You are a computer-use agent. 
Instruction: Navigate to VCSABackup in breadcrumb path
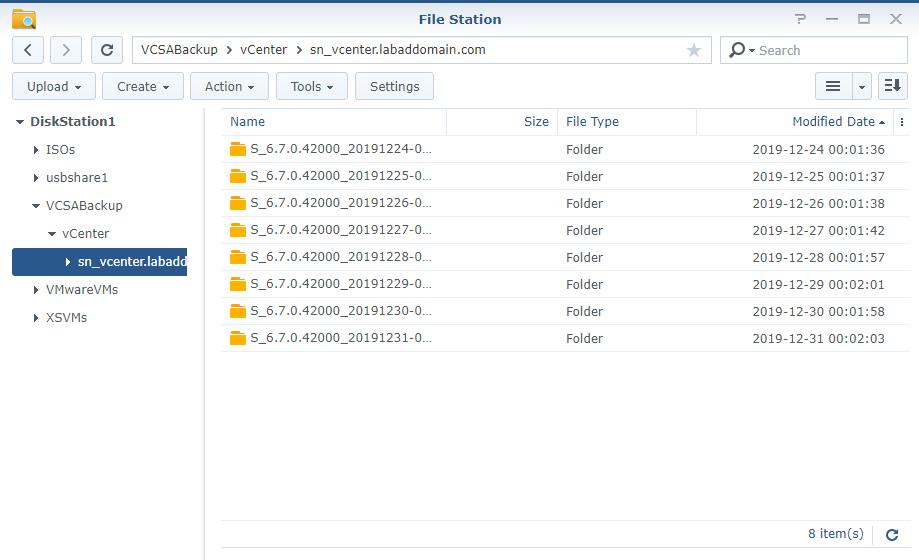click(x=181, y=50)
